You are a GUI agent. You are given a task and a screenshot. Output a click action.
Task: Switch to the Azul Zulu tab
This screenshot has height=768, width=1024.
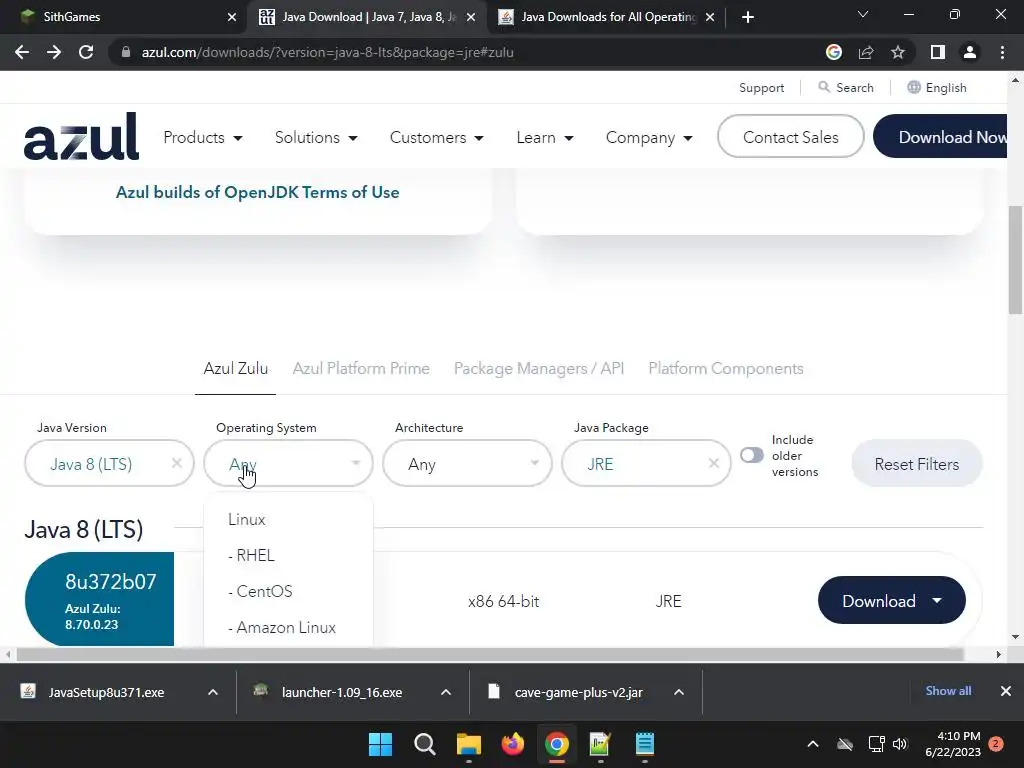(x=235, y=369)
